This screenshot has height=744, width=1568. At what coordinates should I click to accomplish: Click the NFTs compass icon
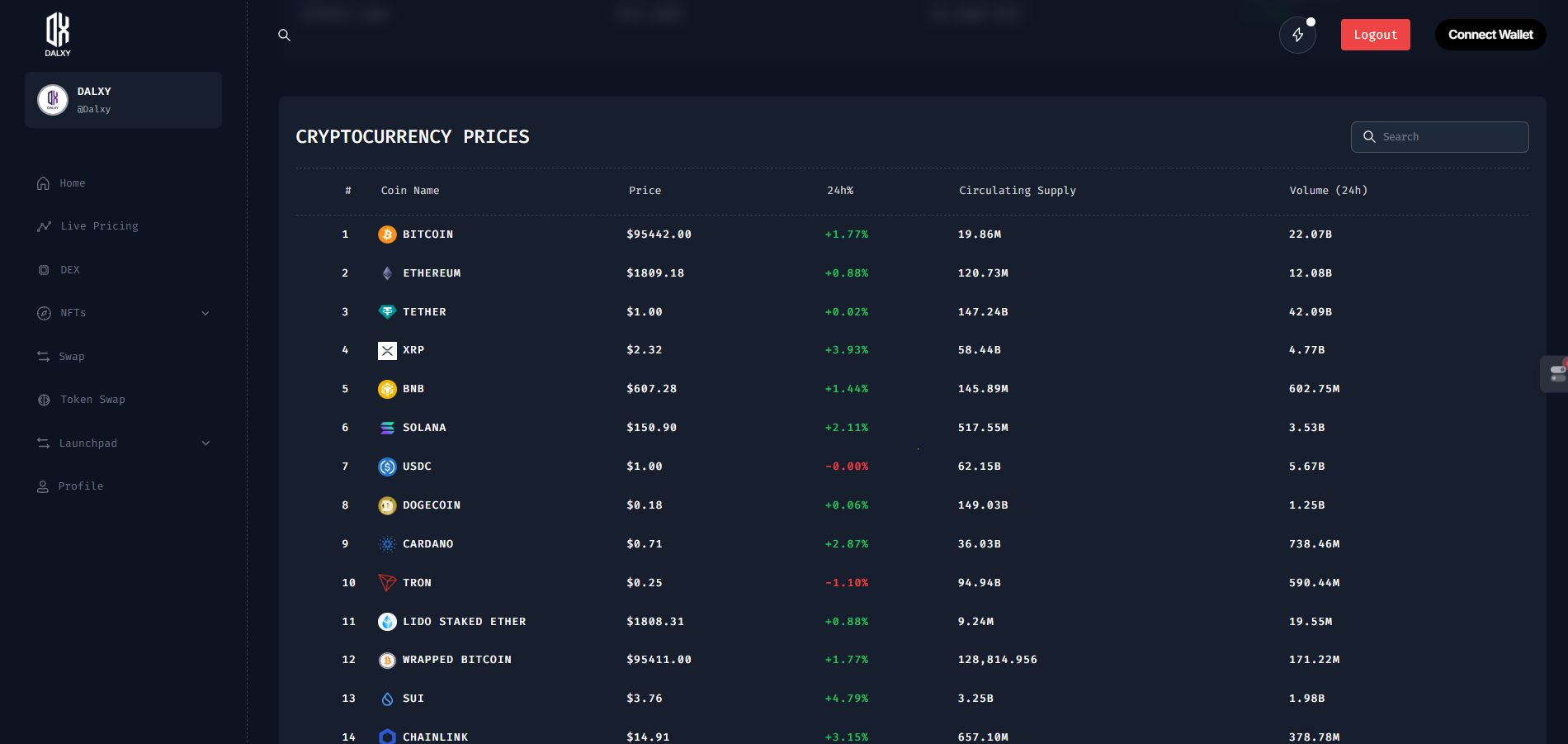pos(44,313)
